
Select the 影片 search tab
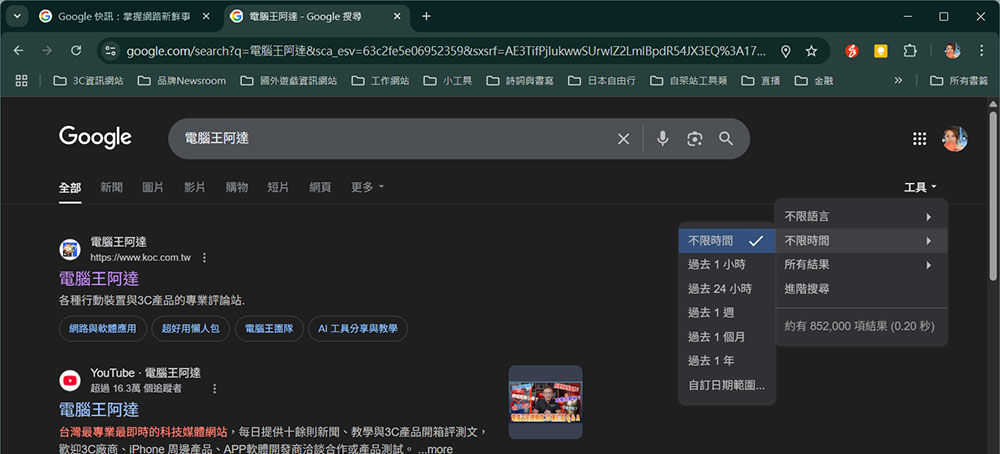click(x=195, y=187)
